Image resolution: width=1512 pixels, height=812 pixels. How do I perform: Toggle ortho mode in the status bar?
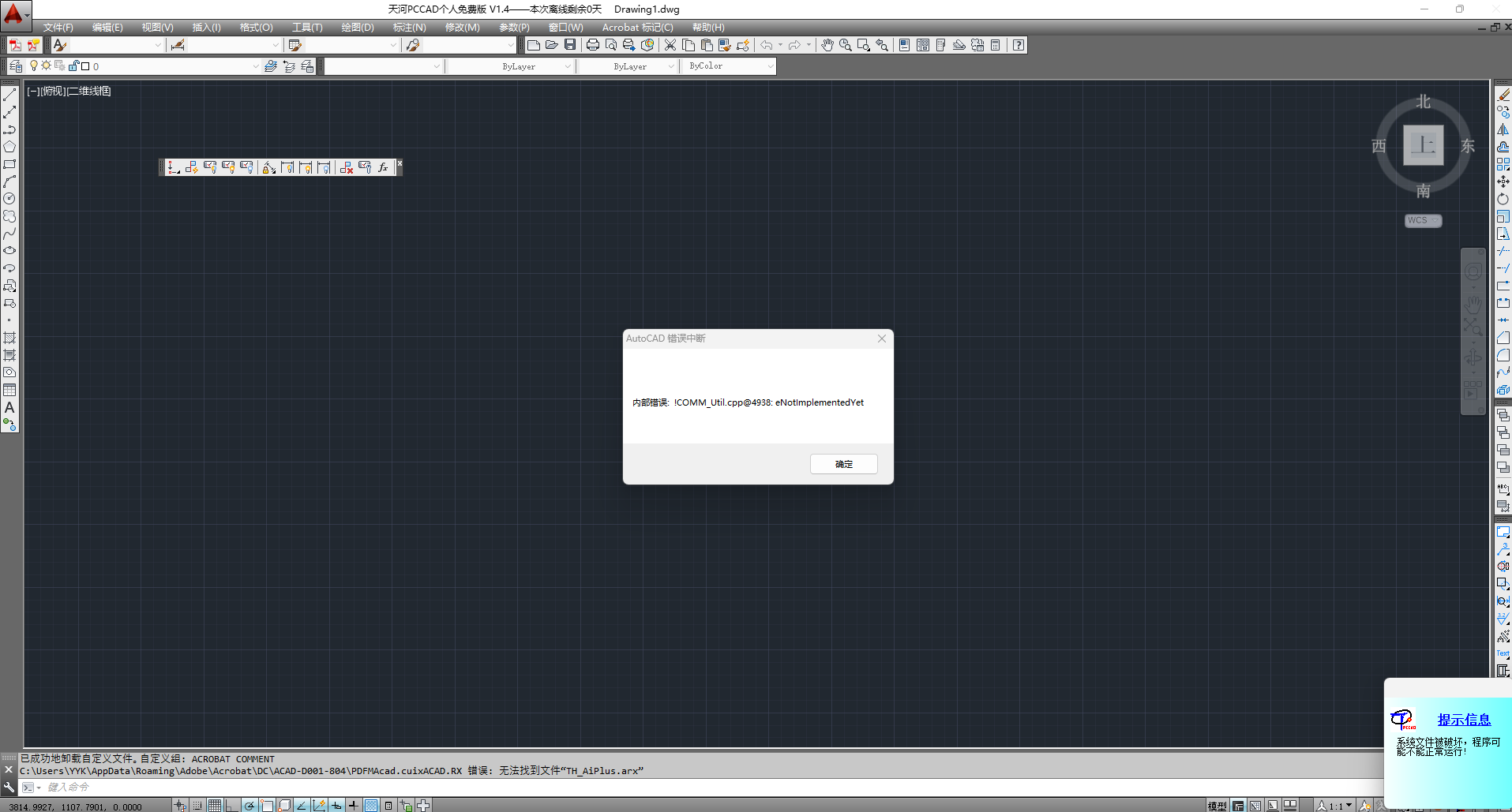point(231,806)
